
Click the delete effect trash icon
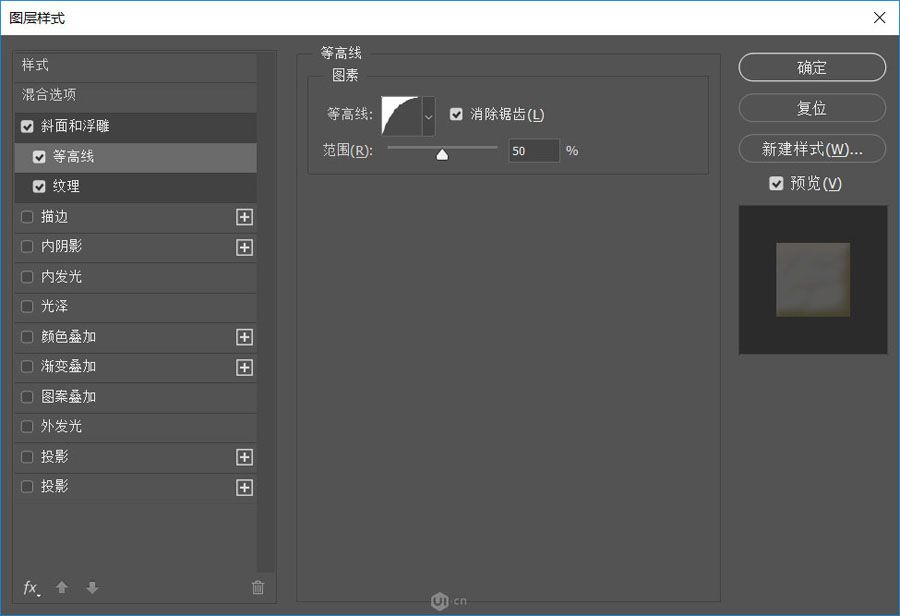258,588
